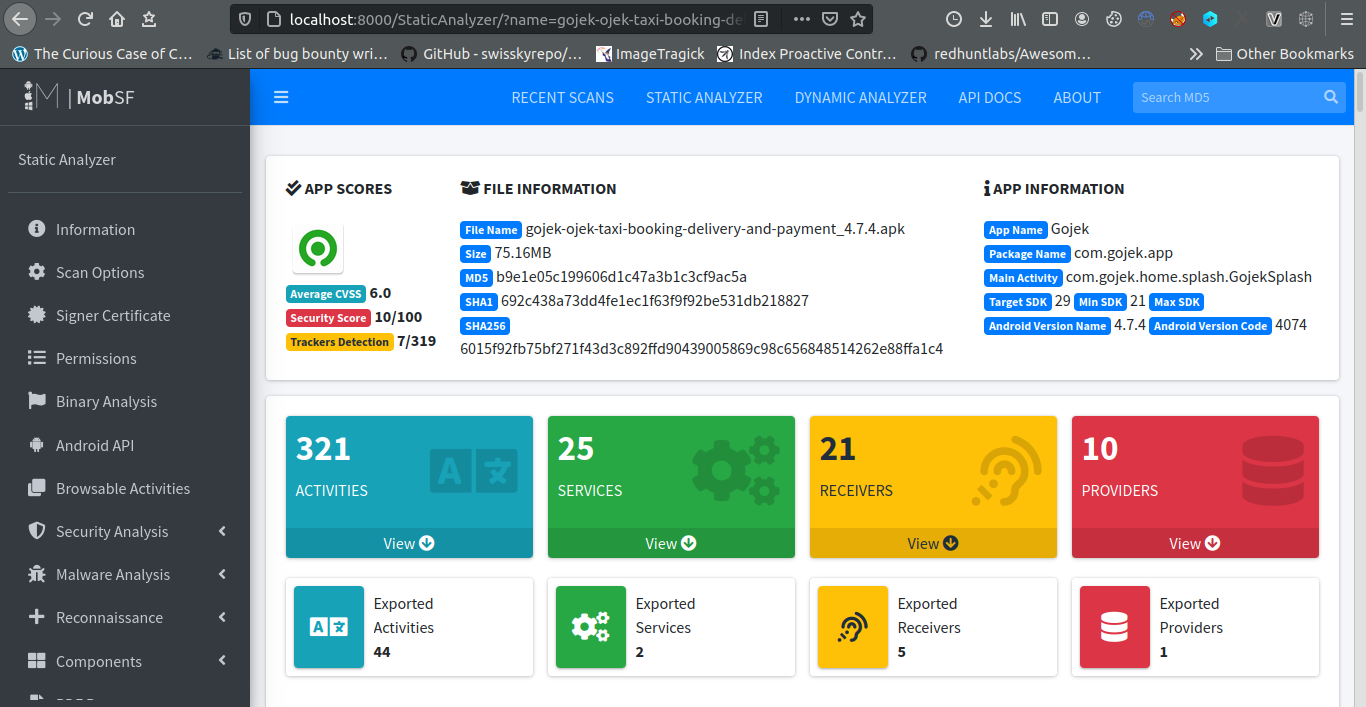The height and width of the screenshot is (707, 1366).
Task: Open DYNAMIC ANALYZER in top navigation
Action: coord(861,97)
